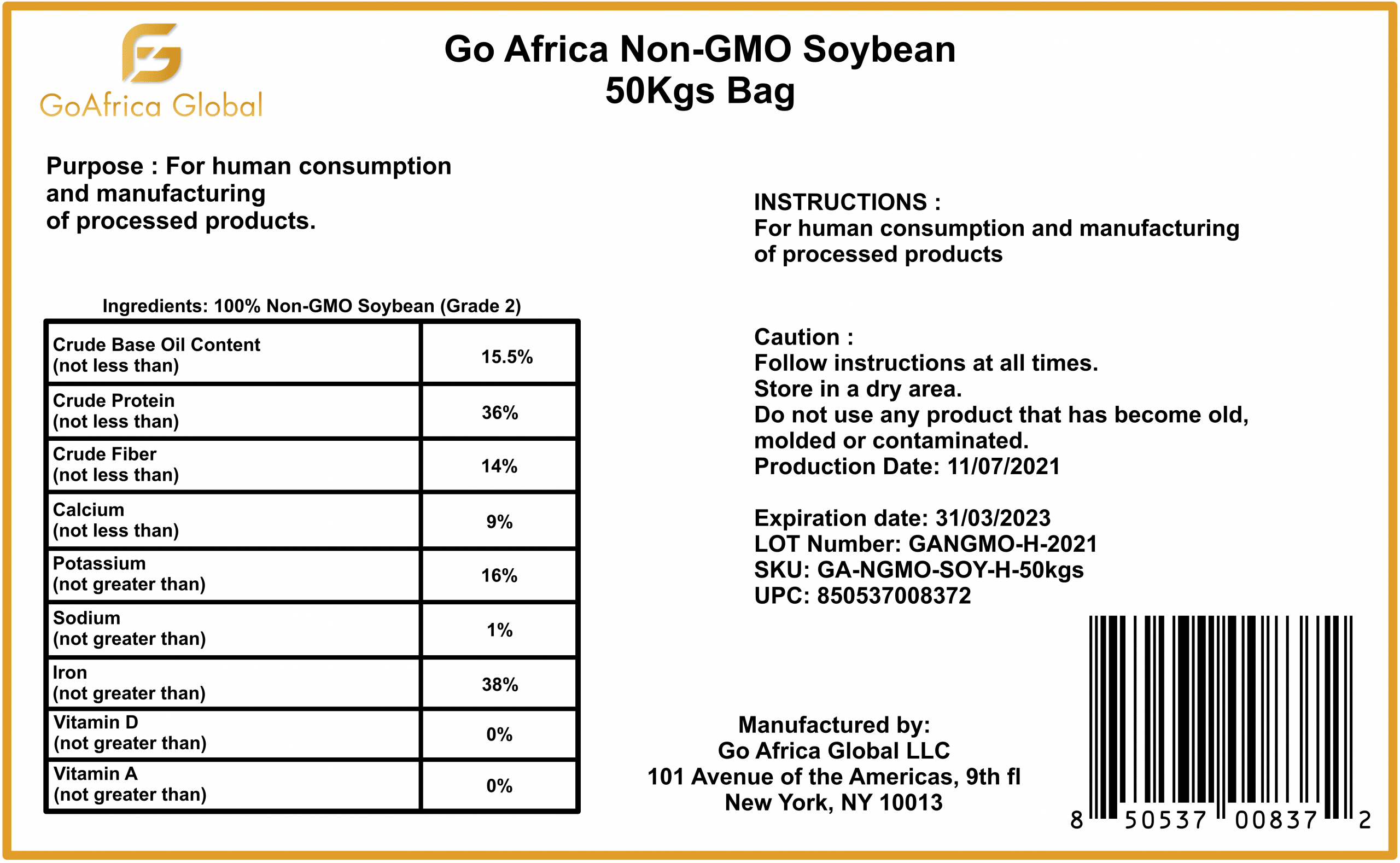Screen dimensions: 1400x863
Task: Click the Caution heading
Action: (x=803, y=337)
